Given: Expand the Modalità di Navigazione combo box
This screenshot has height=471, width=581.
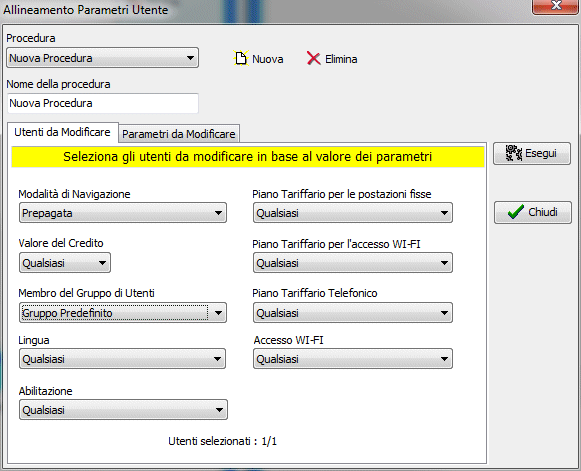Looking at the screenshot, I should (123, 213).
